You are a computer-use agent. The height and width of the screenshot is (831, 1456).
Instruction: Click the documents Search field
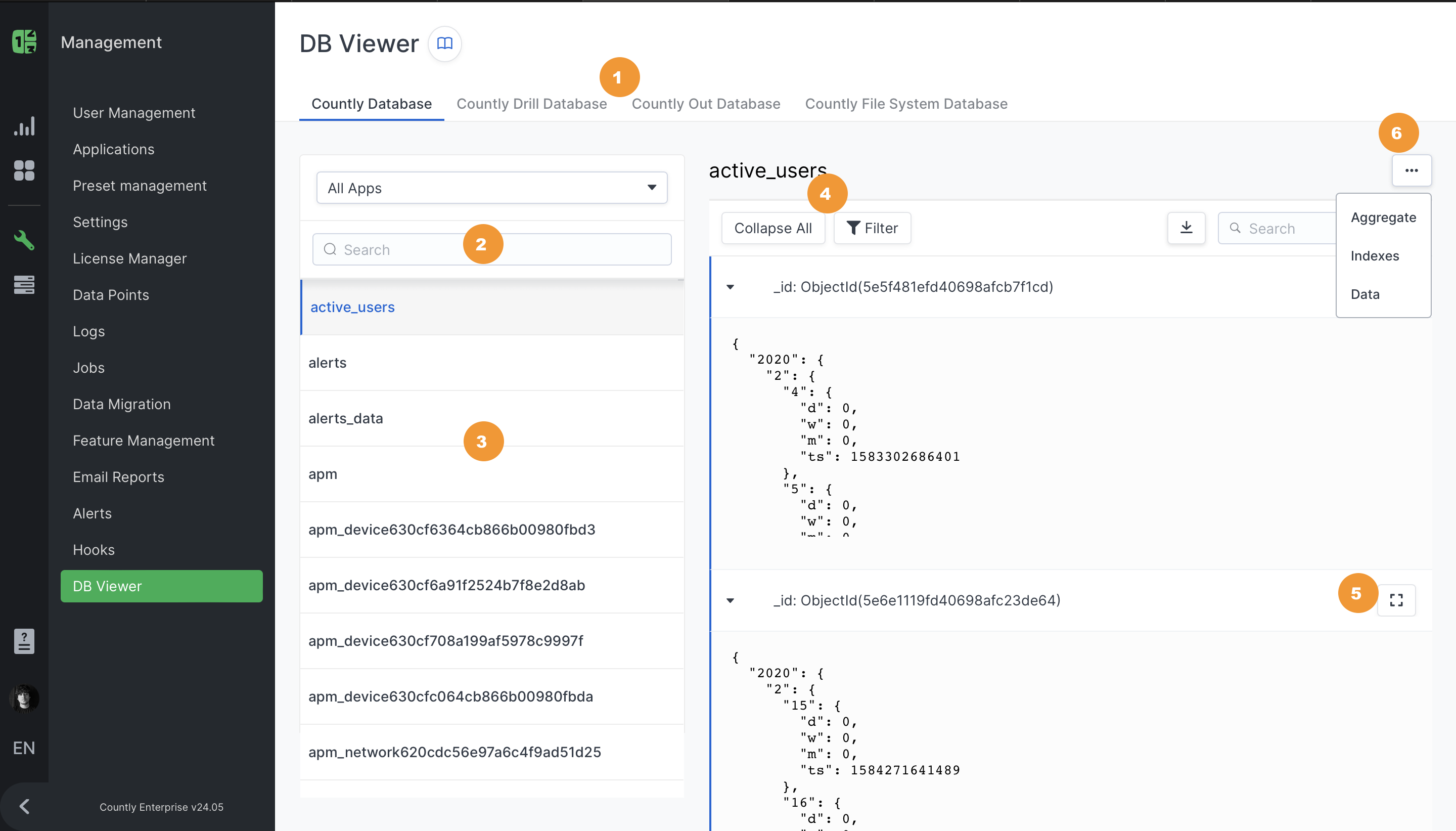1278,228
